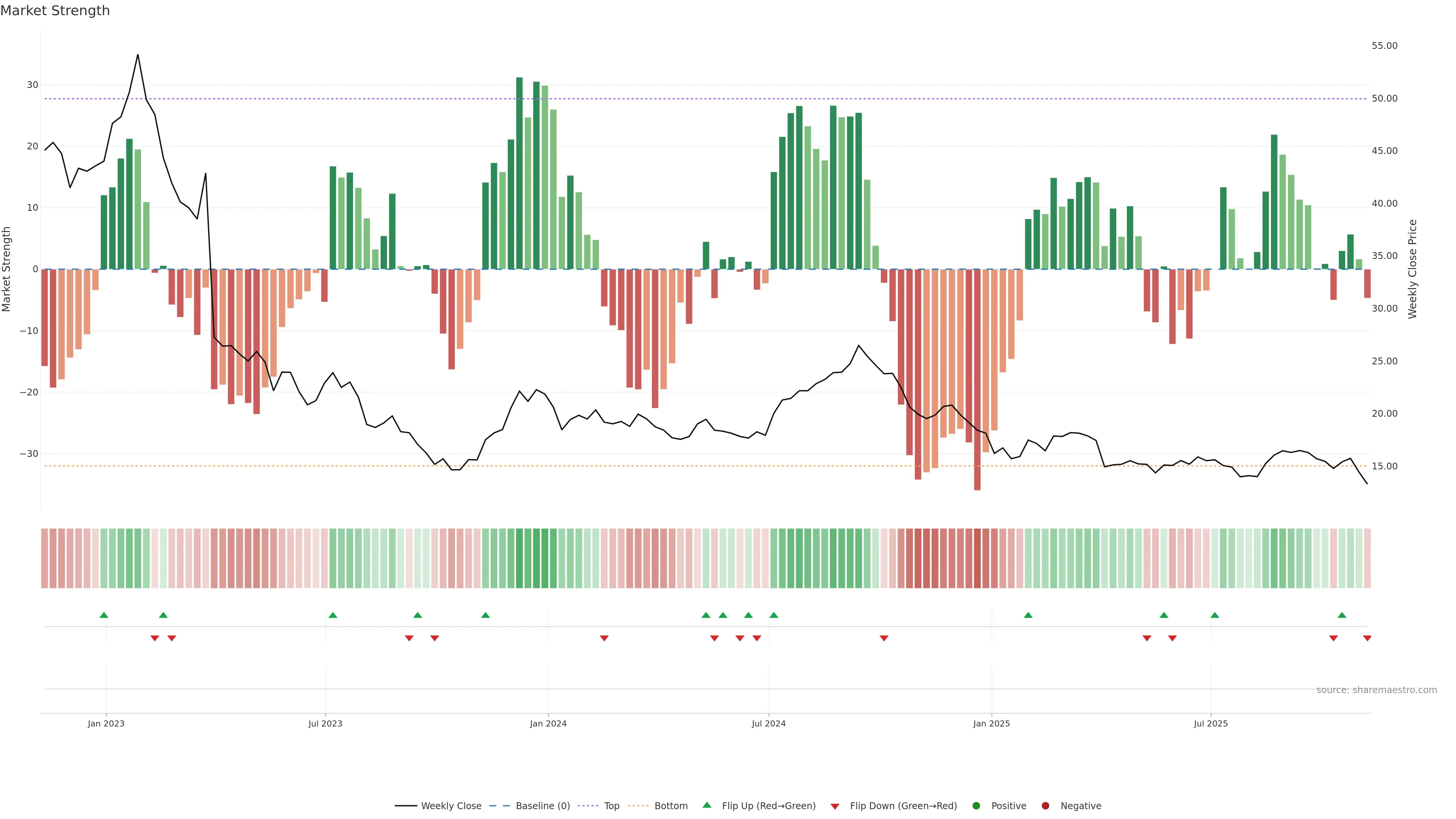Click the Market Strength chart title
The width and height of the screenshot is (1456, 819).
click(x=55, y=11)
